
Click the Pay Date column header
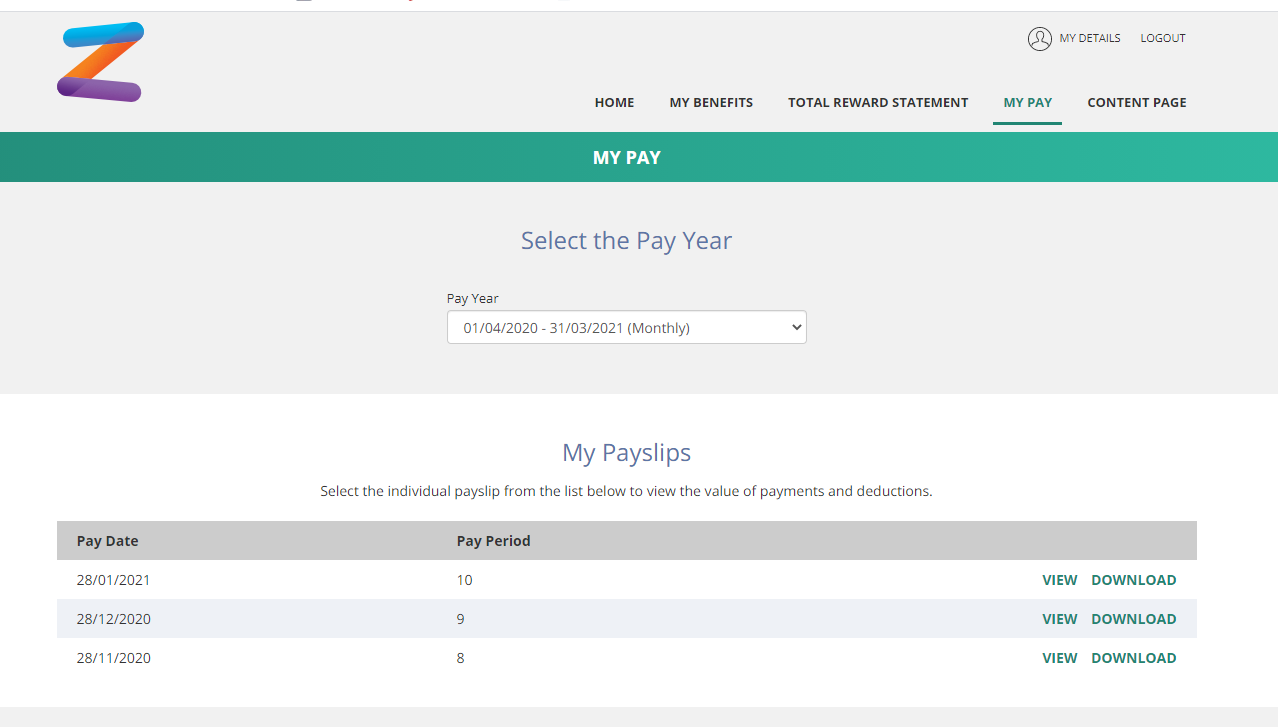107,541
